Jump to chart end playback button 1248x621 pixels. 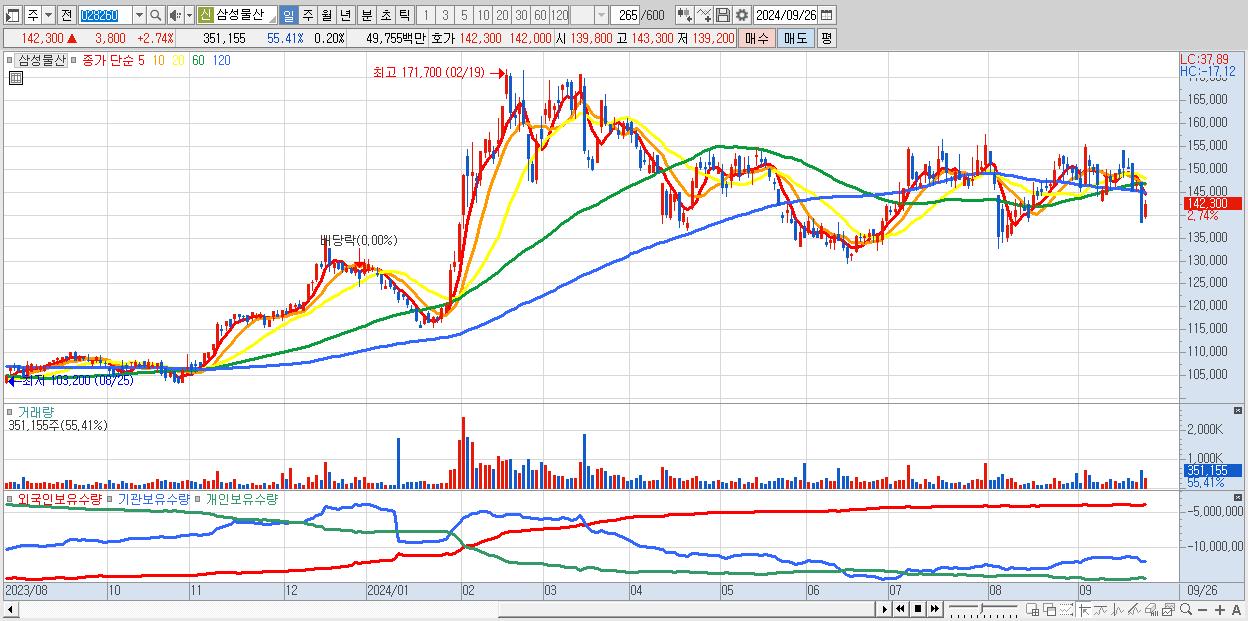[x=934, y=609]
